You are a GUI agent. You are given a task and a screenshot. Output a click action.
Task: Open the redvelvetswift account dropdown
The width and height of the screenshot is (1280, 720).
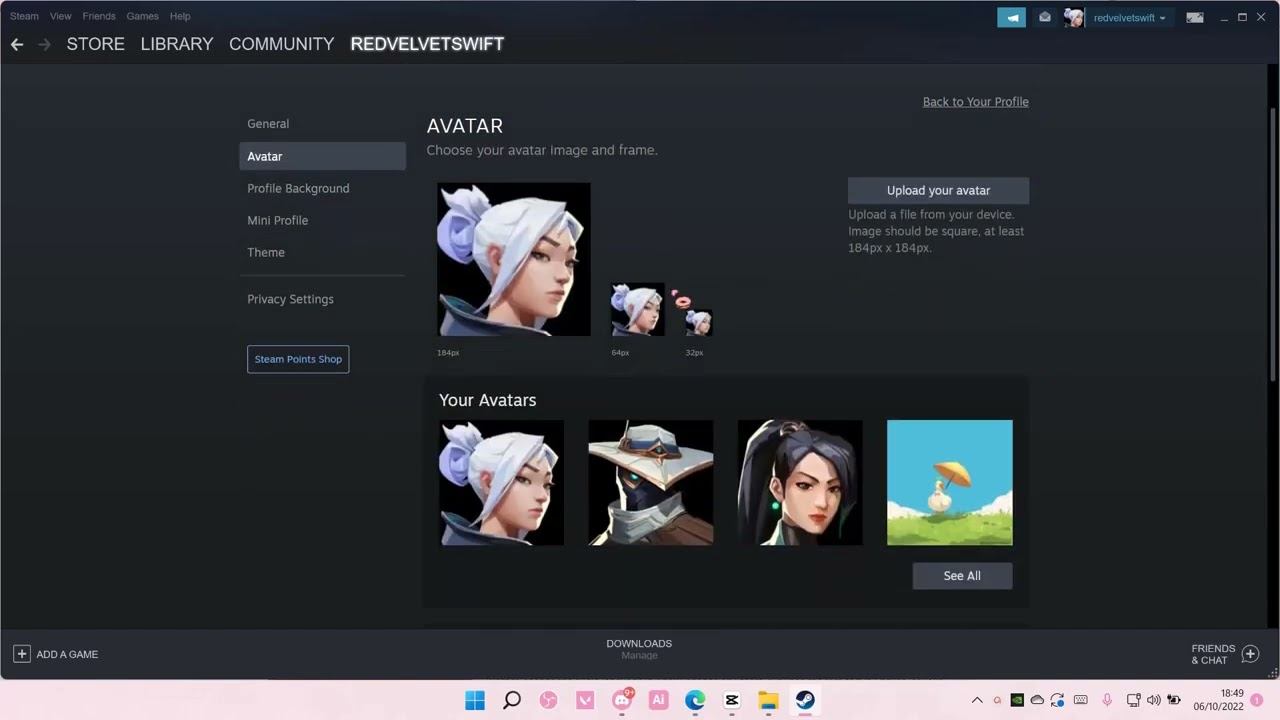point(1129,18)
